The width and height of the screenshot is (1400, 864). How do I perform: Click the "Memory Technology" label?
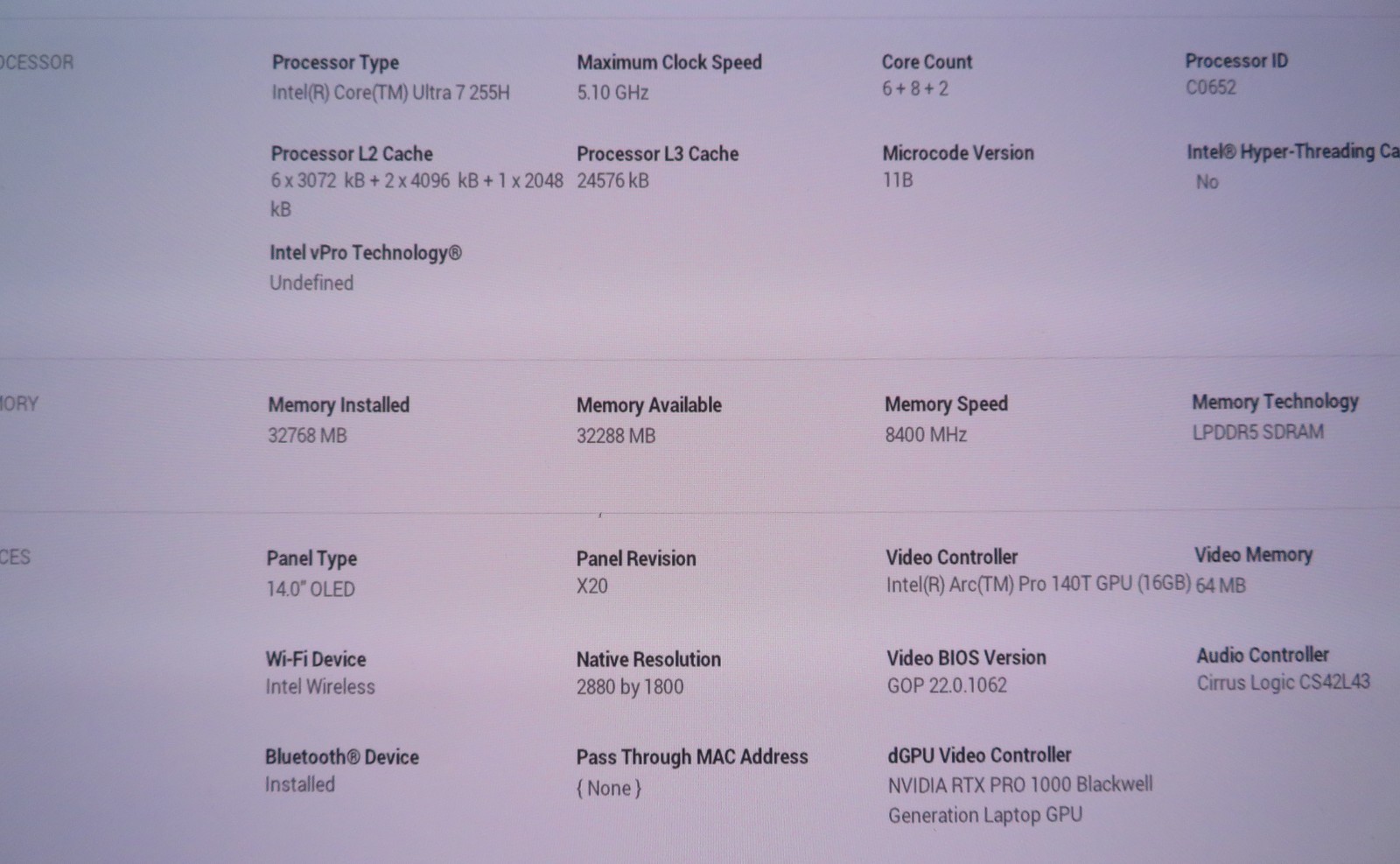(x=1275, y=402)
